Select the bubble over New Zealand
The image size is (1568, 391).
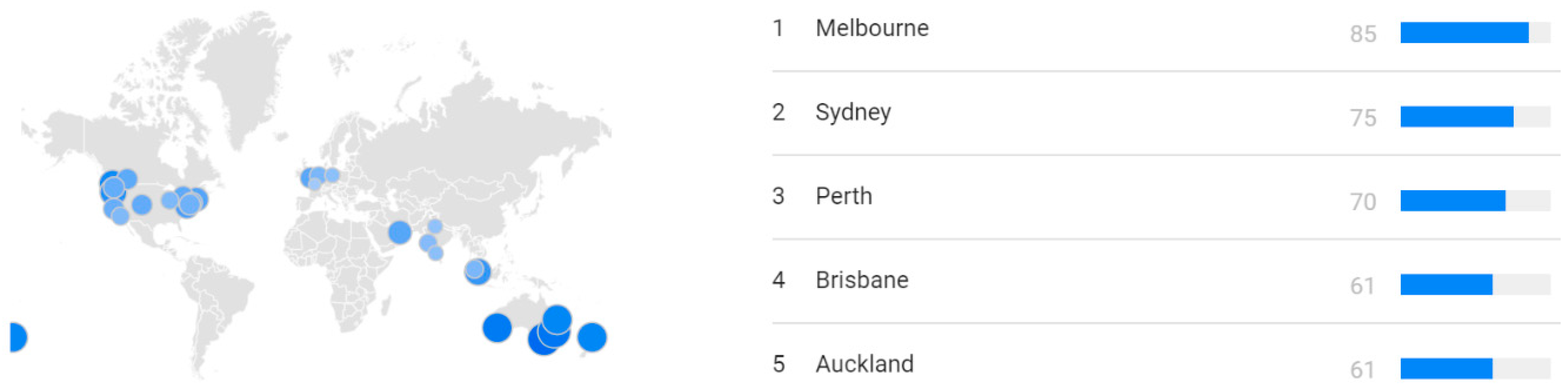pos(592,337)
